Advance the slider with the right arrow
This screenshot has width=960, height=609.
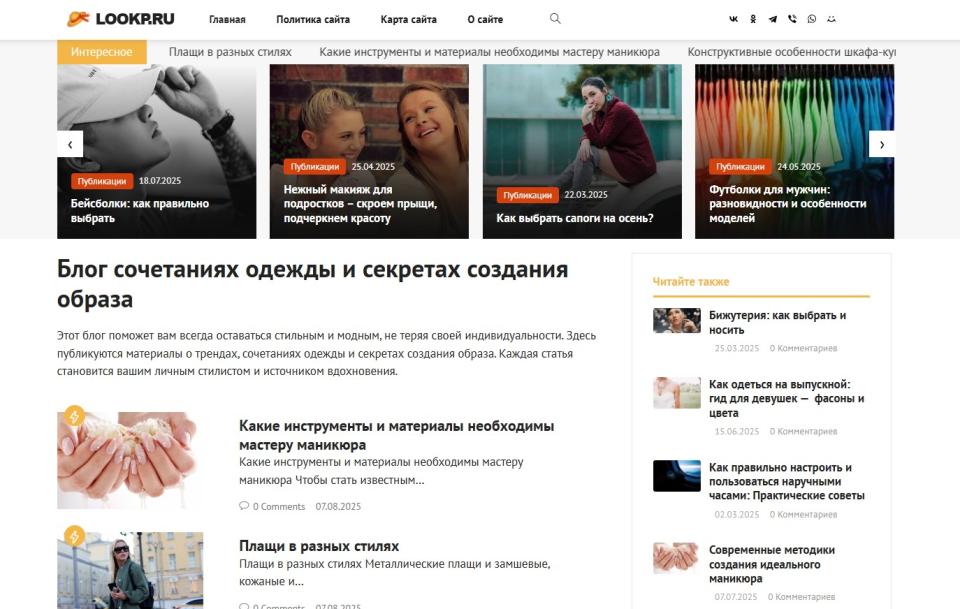point(884,143)
